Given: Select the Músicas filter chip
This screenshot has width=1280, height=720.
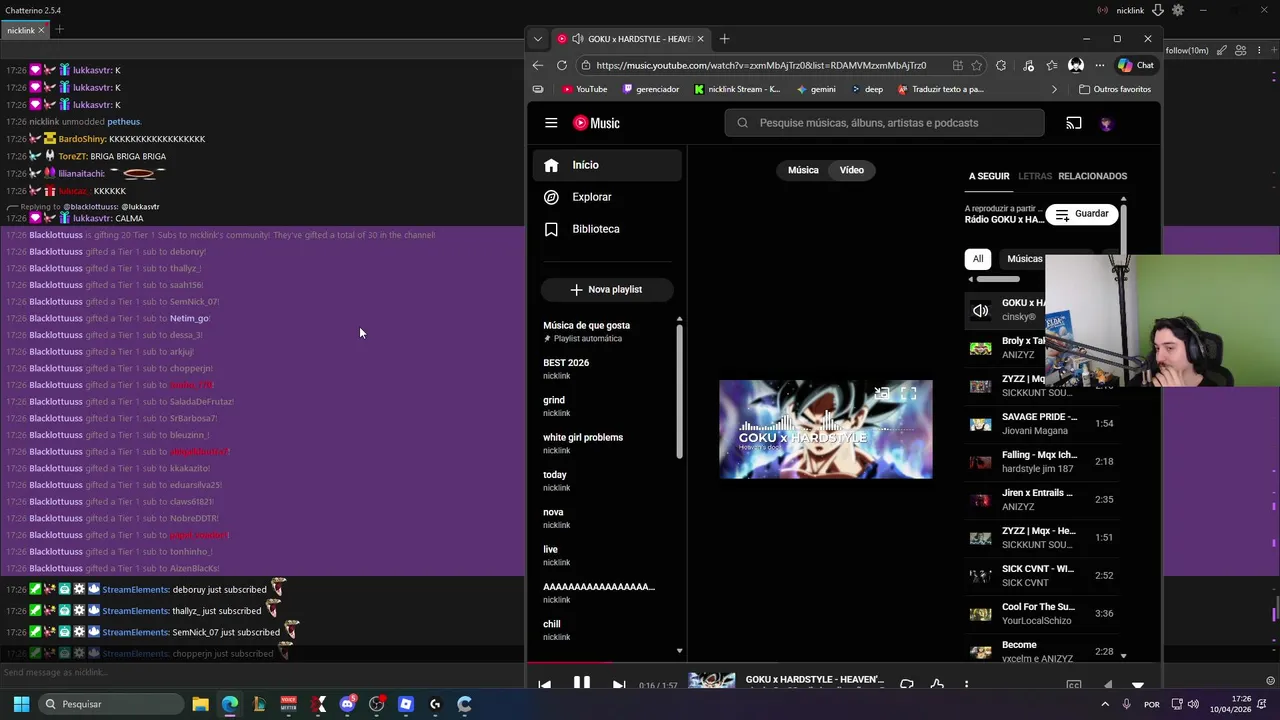Looking at the screenshot, I should pos(1024,259).
